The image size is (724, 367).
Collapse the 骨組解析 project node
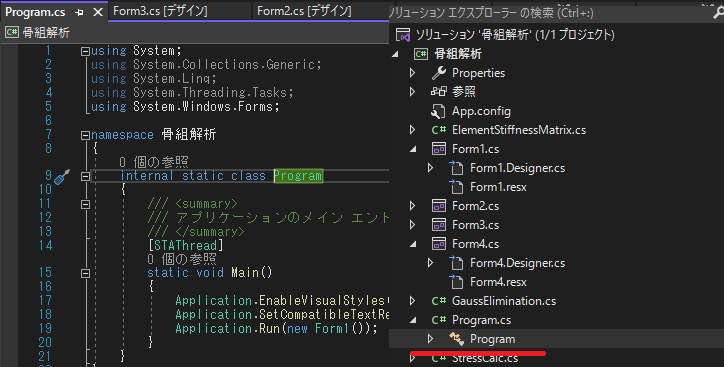point(395,54)
